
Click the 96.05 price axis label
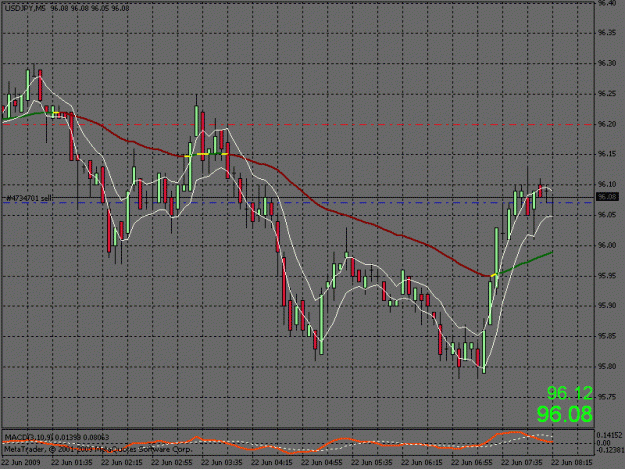point(607,215)
